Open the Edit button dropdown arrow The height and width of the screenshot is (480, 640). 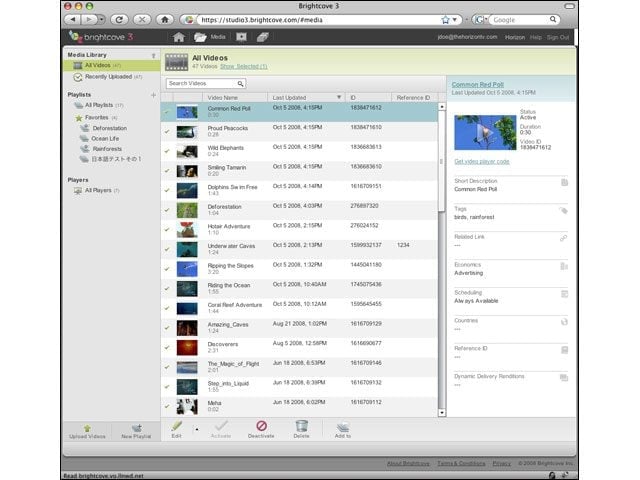197,429
